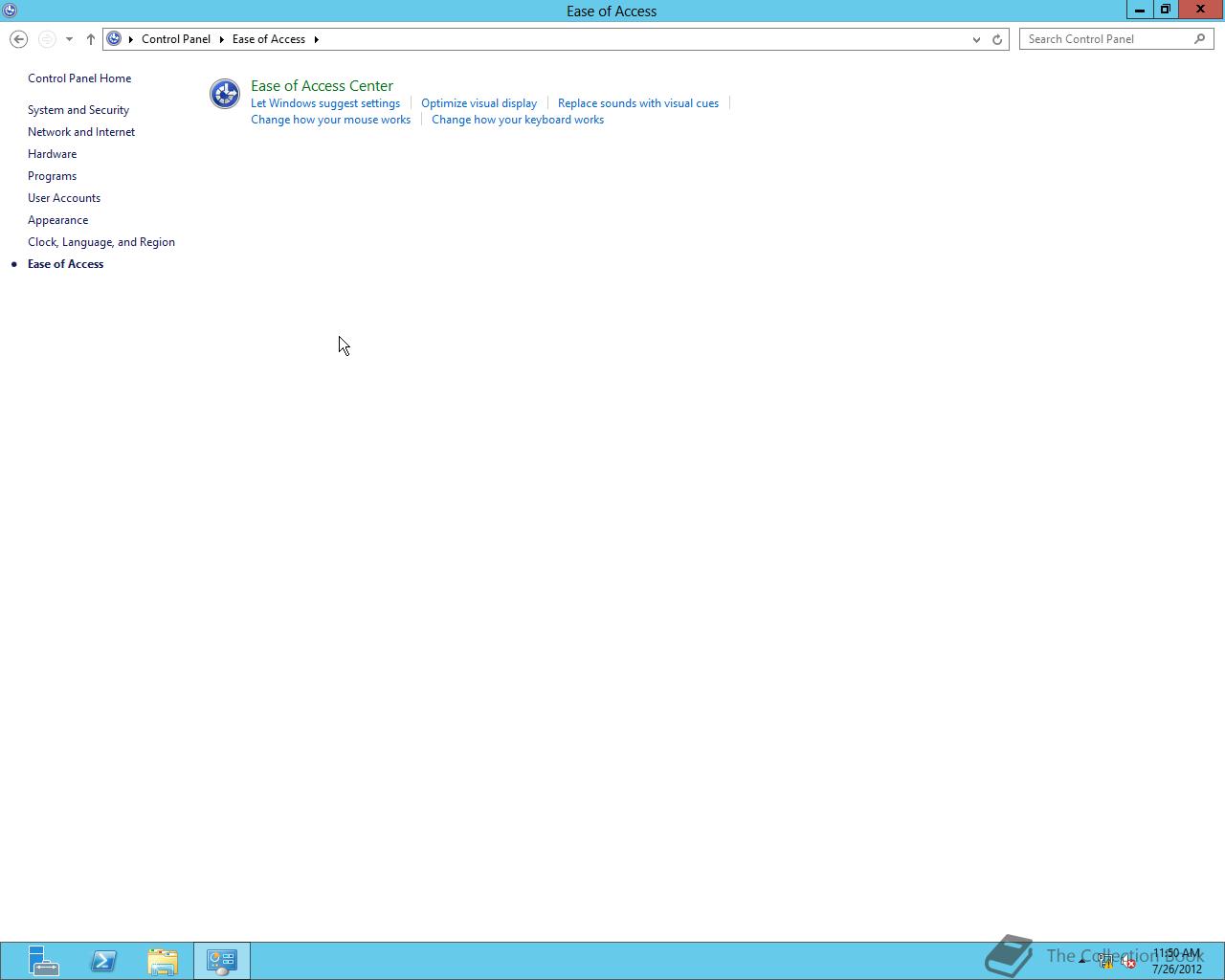Screen dimensions: 1225x980
Task: Go back with the Back arrow button
Action: (x=18, y=39)
